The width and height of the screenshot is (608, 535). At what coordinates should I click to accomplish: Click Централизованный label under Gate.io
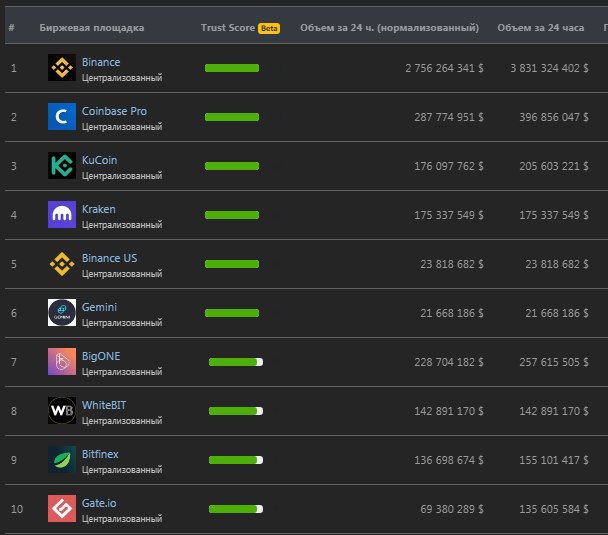point(122,519)
